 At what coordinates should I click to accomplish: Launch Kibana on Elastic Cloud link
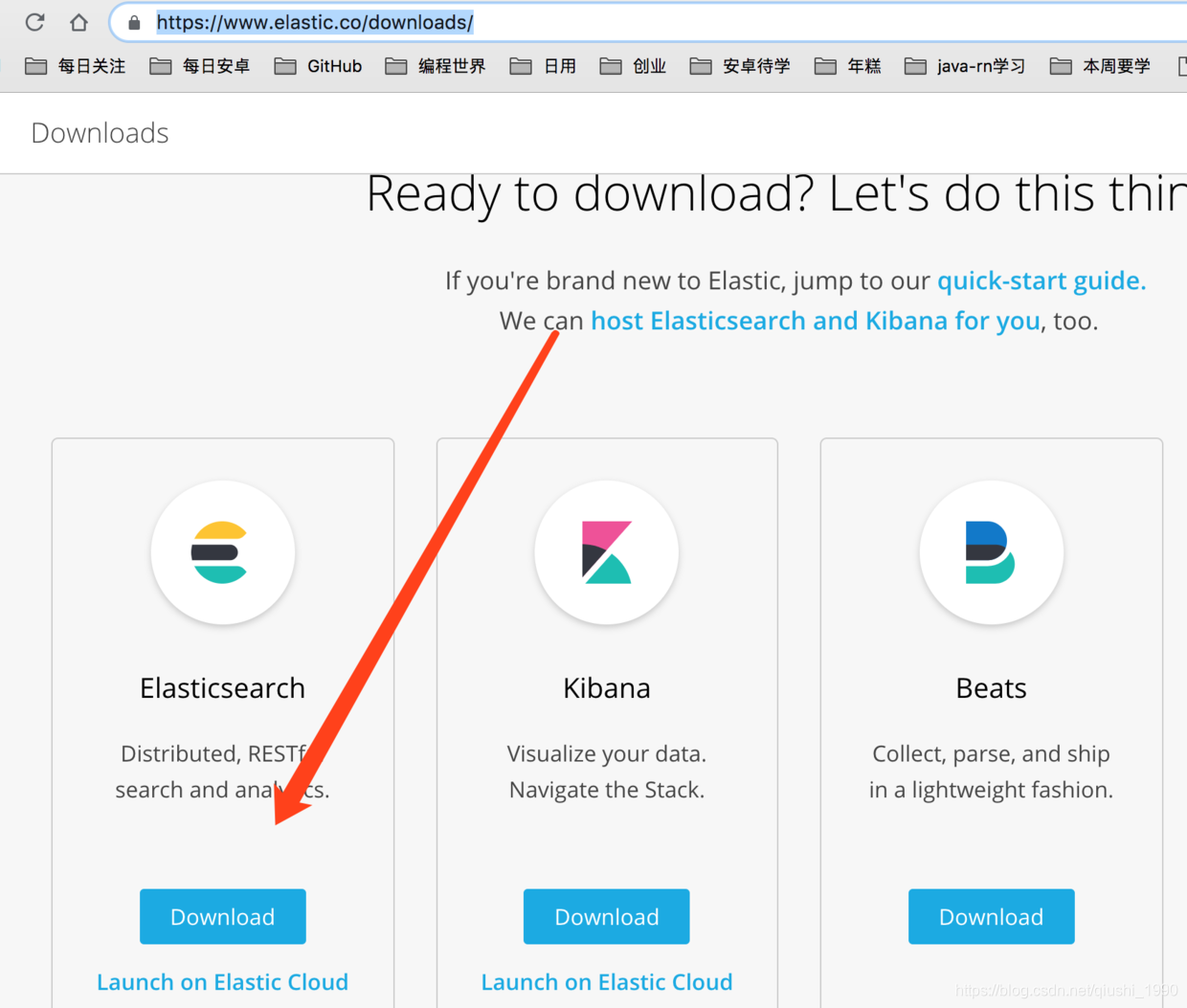(607, 982)
